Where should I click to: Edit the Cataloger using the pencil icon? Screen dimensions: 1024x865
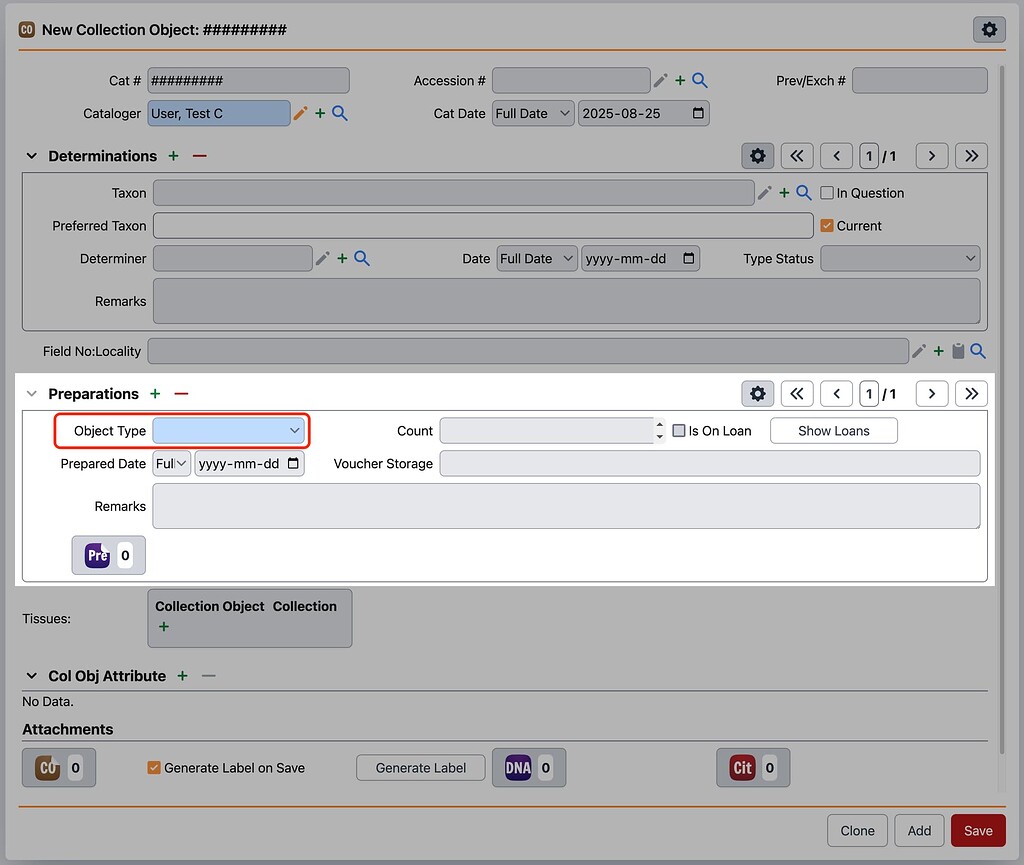coord(301,113)
